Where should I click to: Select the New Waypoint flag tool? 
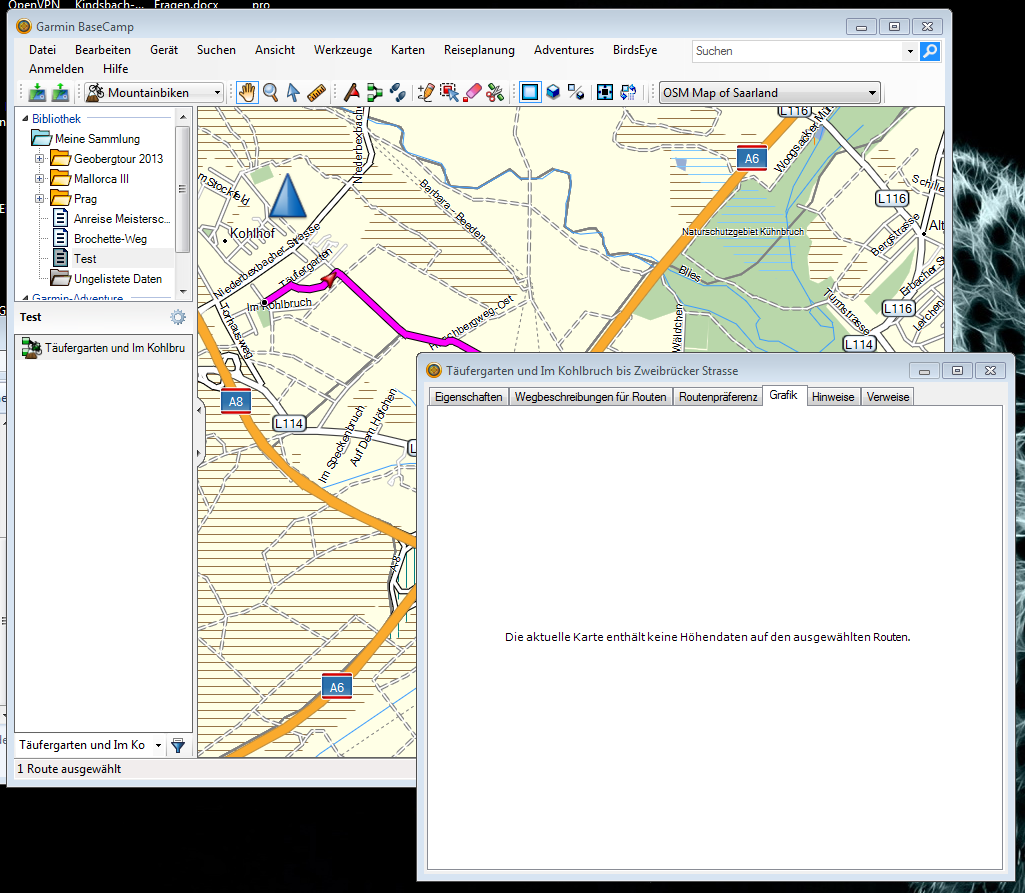352,93
